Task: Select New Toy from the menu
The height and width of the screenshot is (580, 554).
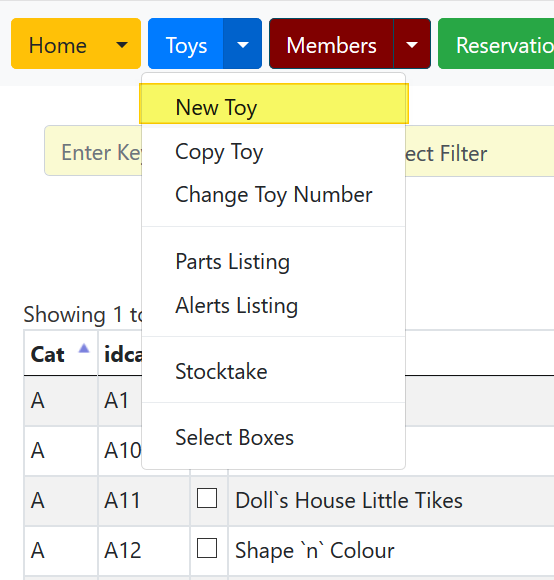Action: [274, 104]
